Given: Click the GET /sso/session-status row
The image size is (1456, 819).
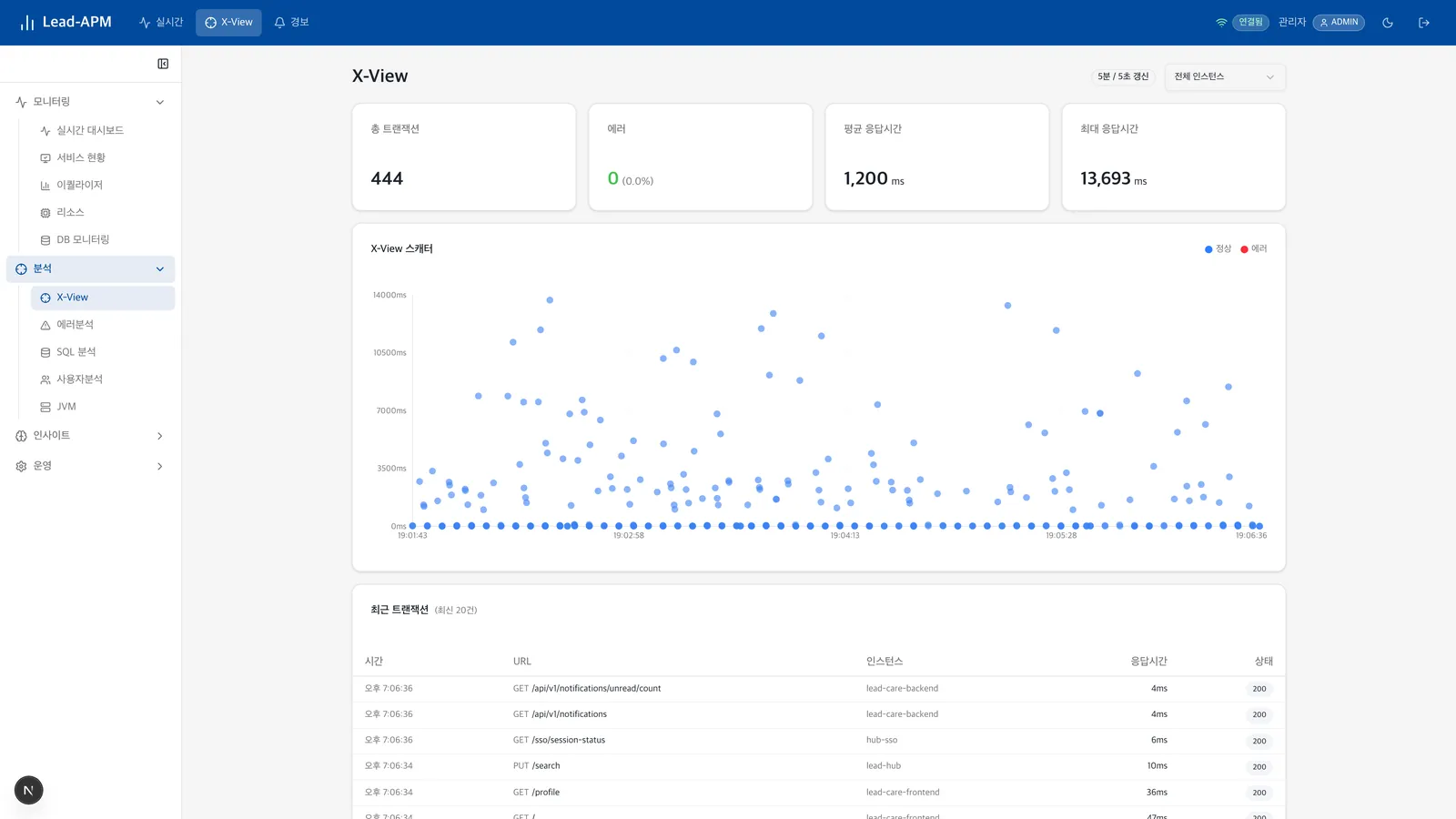Looking at the screenshot, I should point(819,741).
